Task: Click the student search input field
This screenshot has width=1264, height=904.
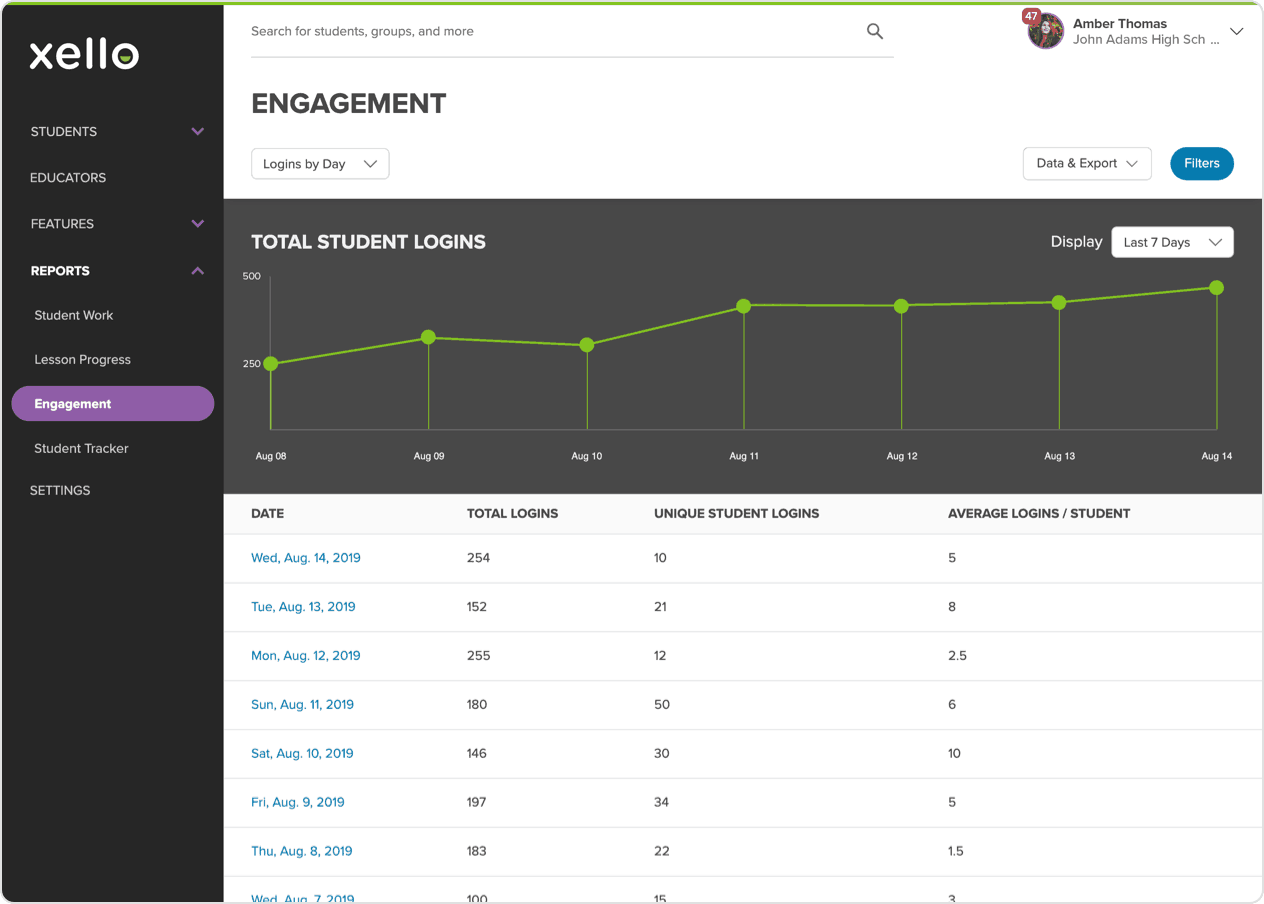Action: (500, 31)
